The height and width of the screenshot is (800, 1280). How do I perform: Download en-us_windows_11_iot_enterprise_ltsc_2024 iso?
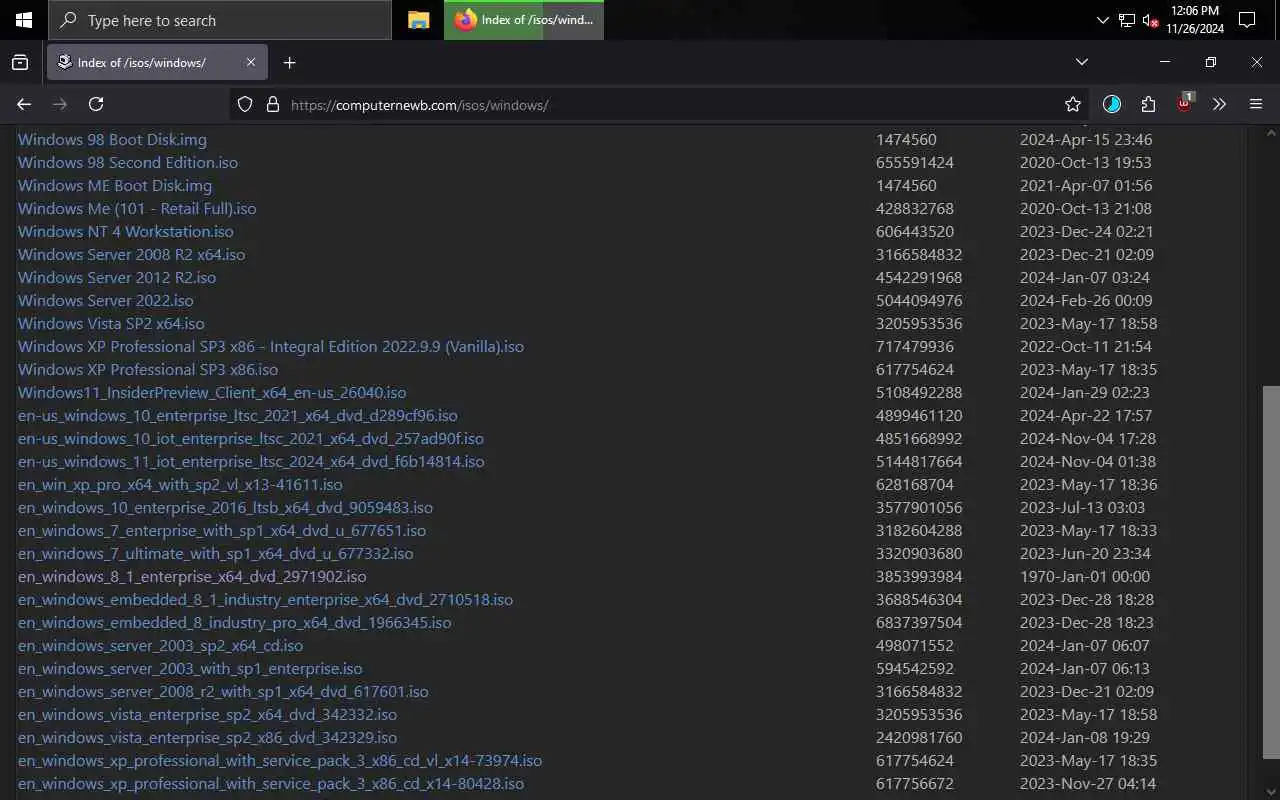(251, 461)
